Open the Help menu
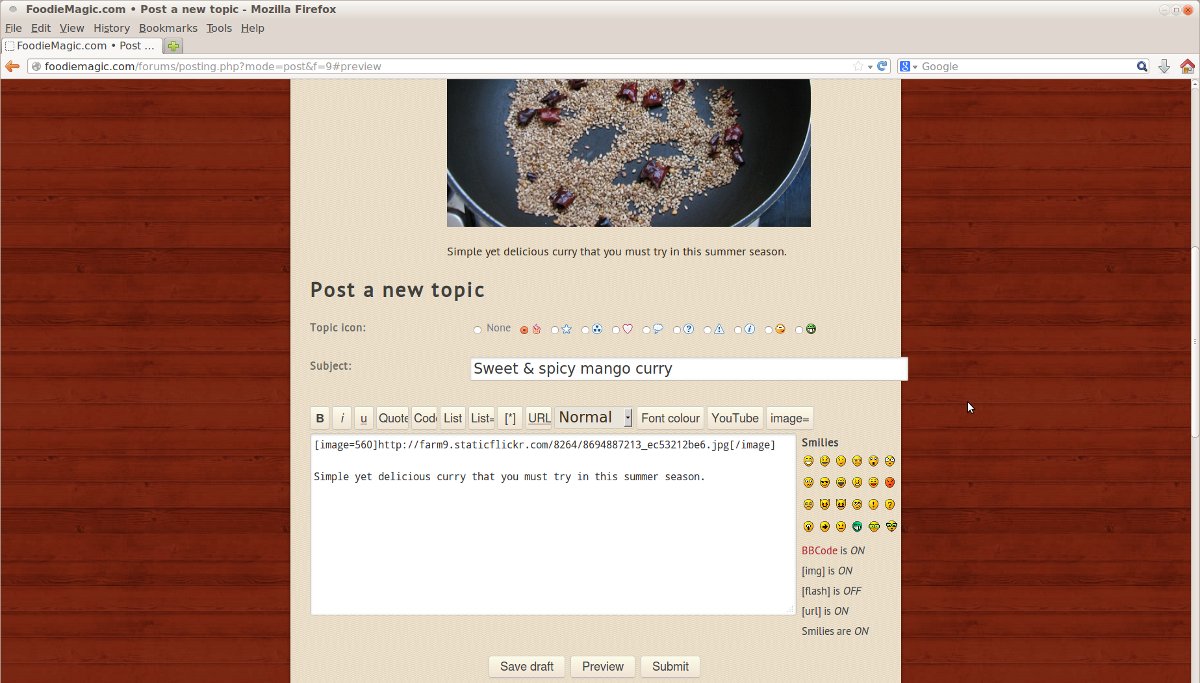 (253, 28)
